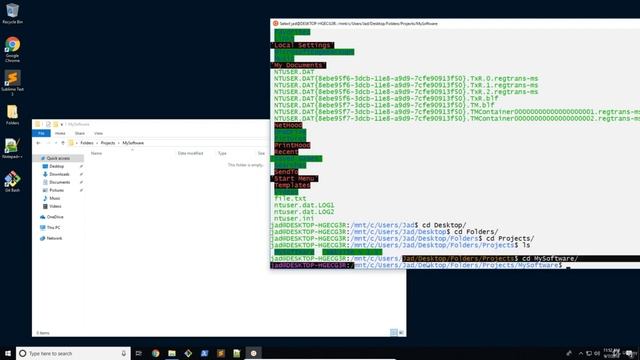Click the 'Local Settings' entry in the terminal
640x360 pixels.
point(302,45)
